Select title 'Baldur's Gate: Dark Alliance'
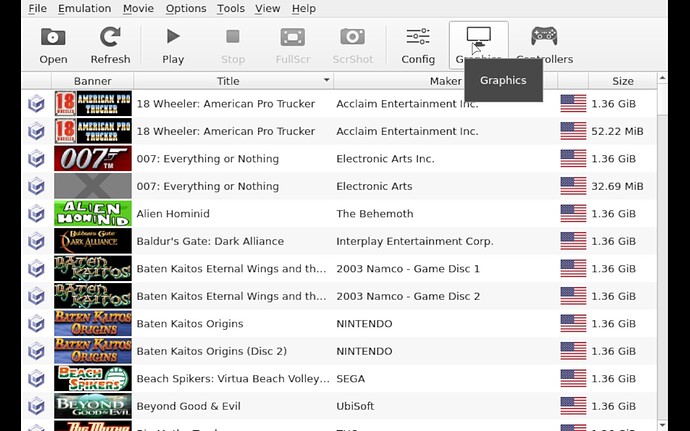 210,241
